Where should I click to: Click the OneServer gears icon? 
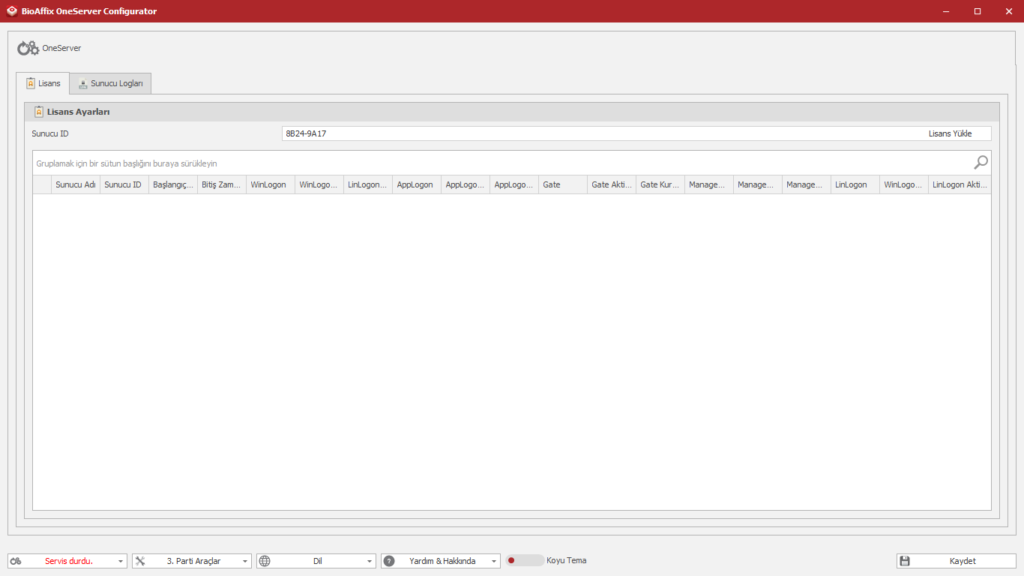tap(28, 48)
